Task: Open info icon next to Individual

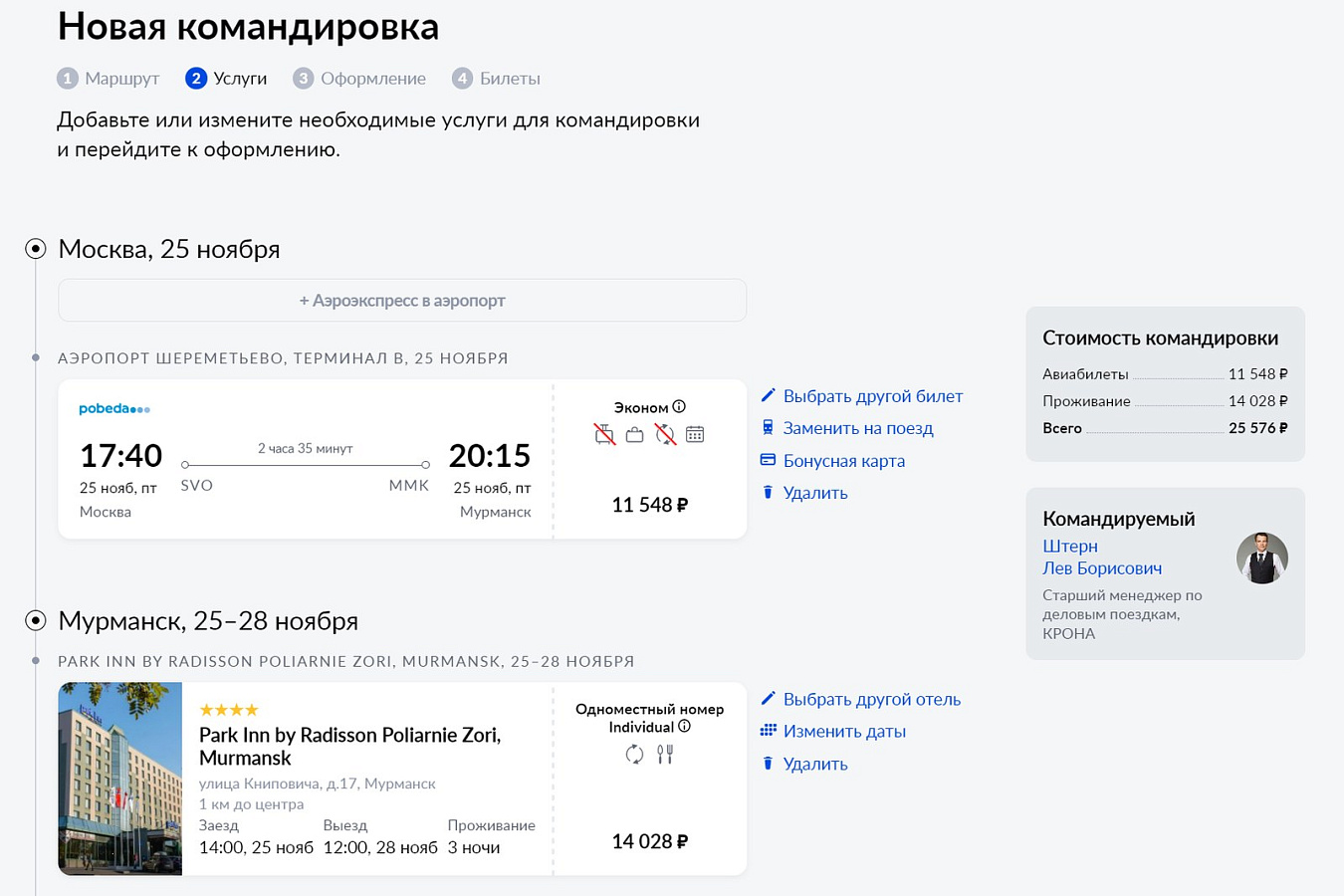Action: click(x=684, y=726)
